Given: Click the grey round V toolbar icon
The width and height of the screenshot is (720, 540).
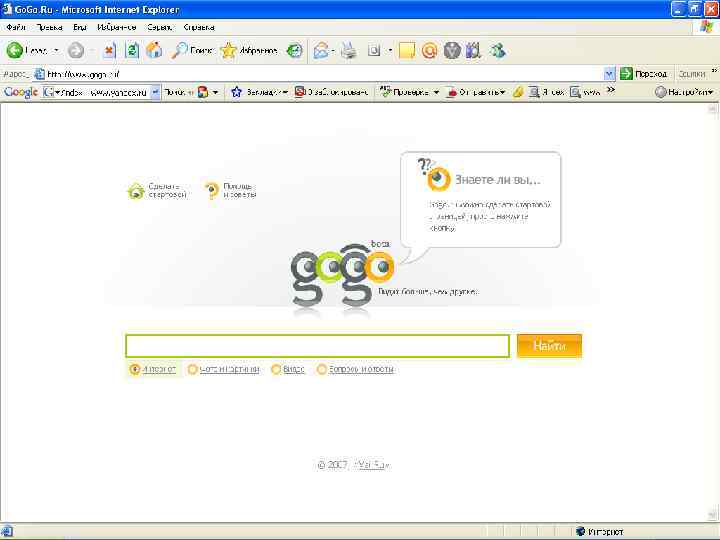Looking at the screenshot, I should point(452,51).
